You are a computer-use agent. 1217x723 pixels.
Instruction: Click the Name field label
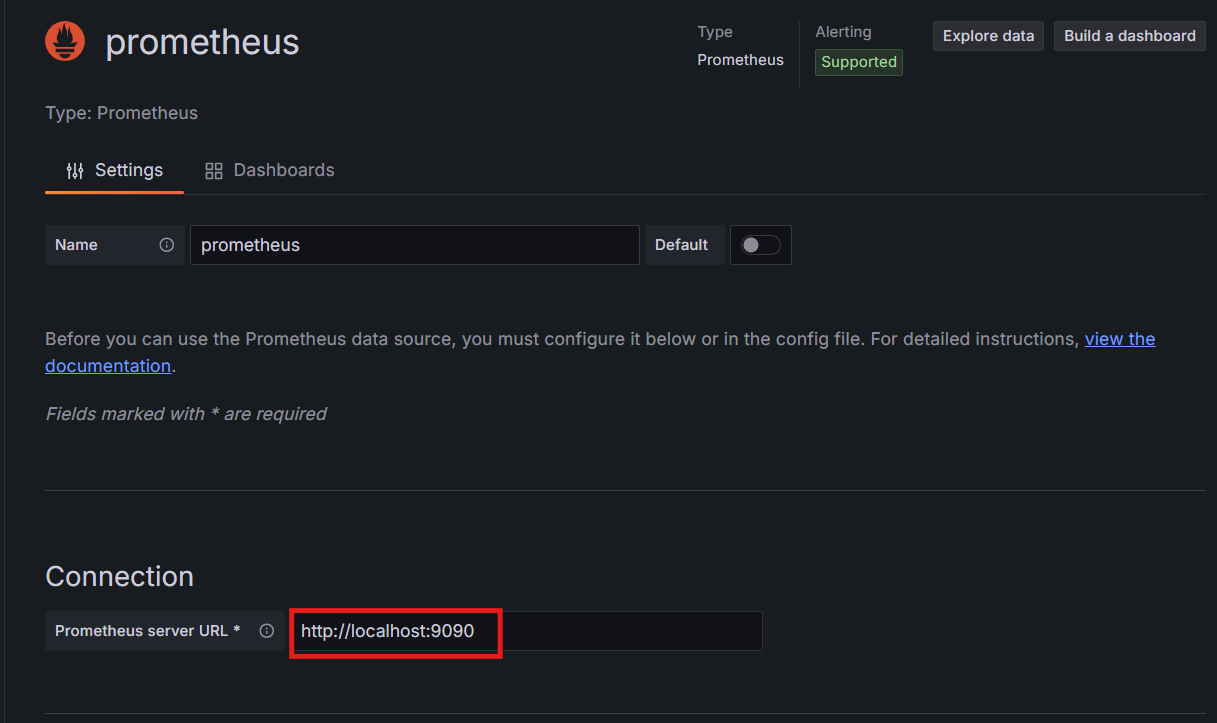(x=76, y=245)
